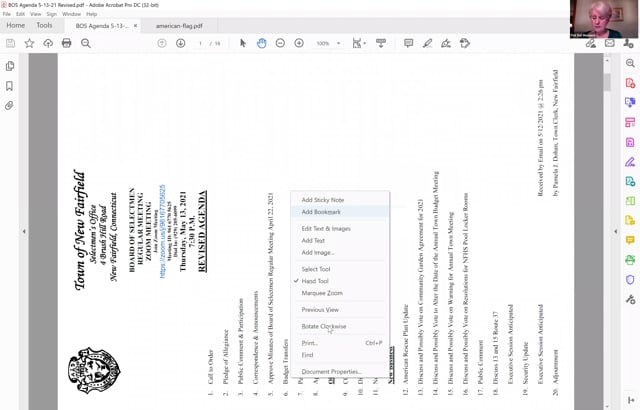The width and height of the screenshot is (640, 410).
Task: Open Page Thumbnails panel
Action: (x=10, y=66)
